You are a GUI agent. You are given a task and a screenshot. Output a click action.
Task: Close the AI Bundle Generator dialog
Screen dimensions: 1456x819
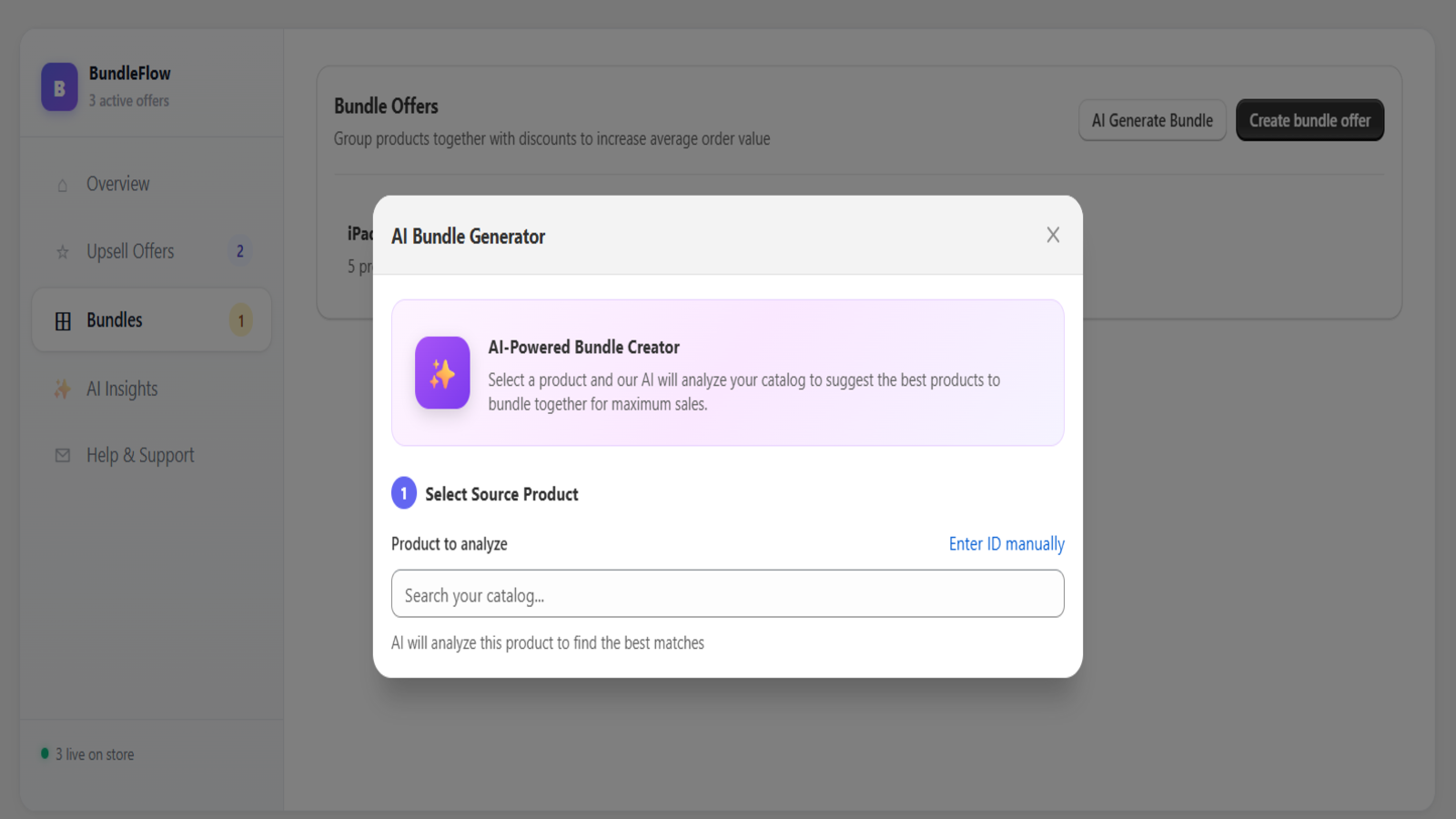[x=1053, y=235]
